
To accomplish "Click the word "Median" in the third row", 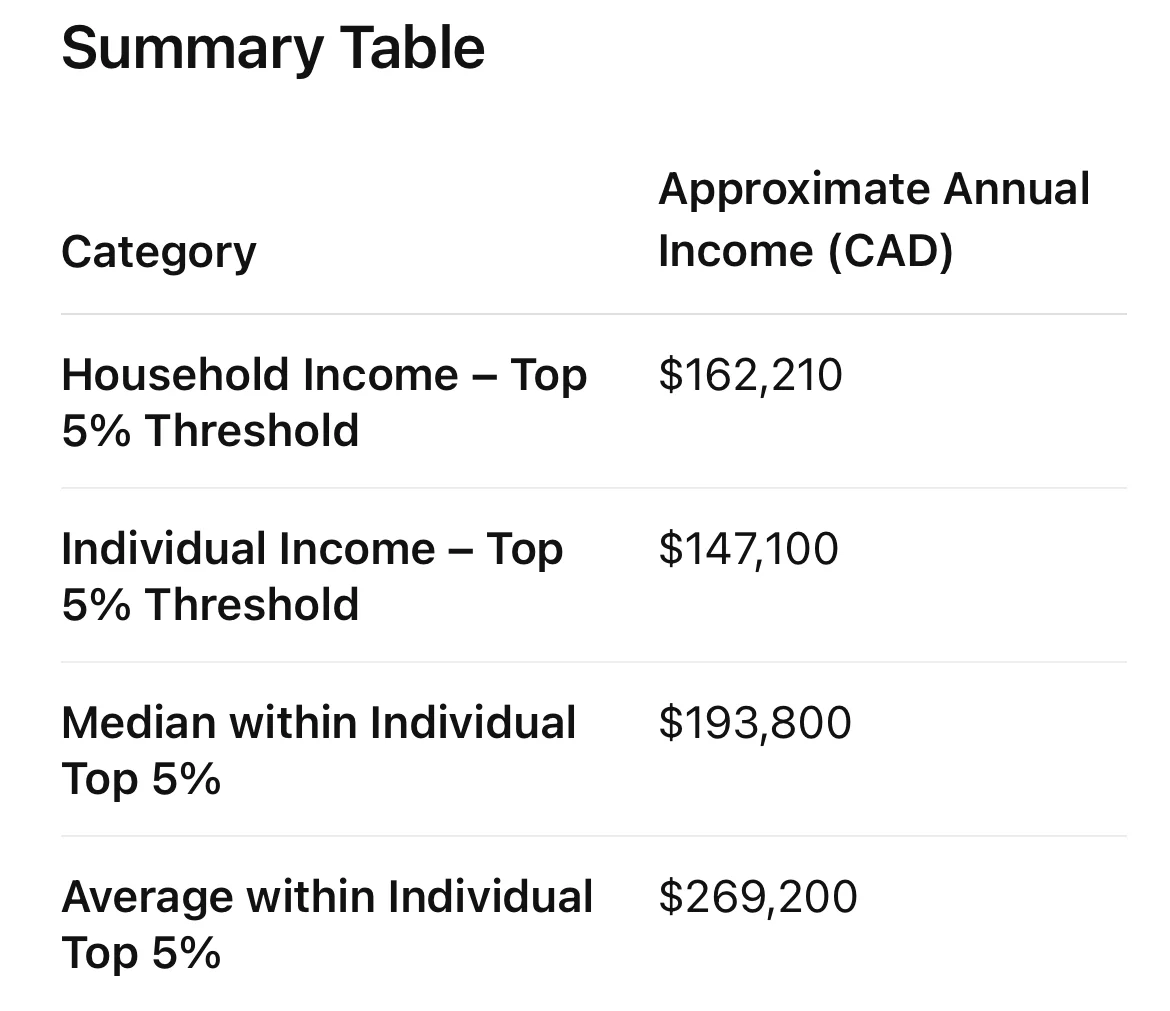I will [x=138, y=723].
